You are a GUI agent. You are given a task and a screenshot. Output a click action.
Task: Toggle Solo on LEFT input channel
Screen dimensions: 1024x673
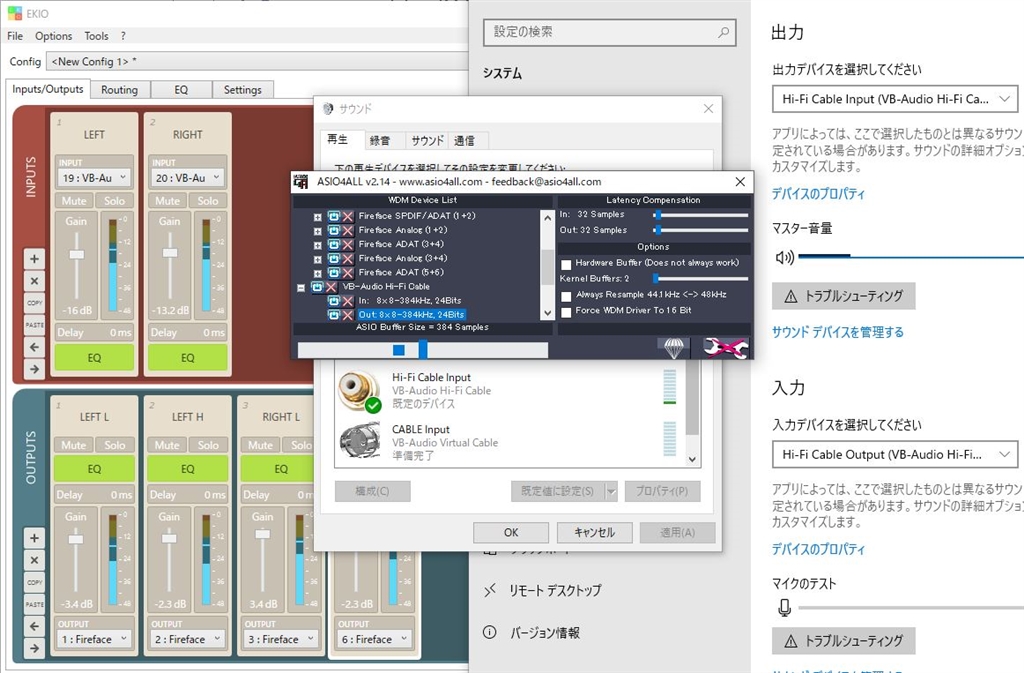tap(114, 201)
